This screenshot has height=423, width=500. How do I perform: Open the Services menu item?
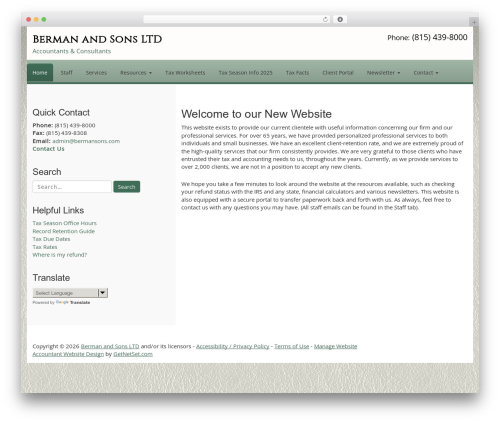(96, 73)
